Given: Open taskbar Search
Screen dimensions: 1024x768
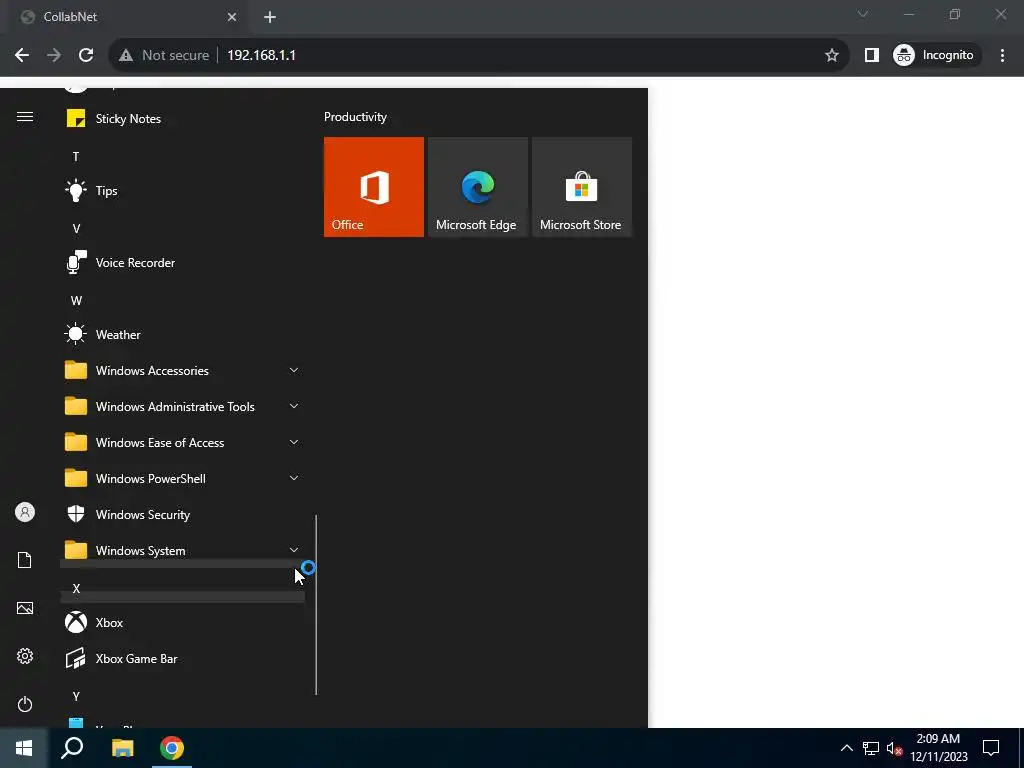Looking at the screenshot, I should [72, 748].
